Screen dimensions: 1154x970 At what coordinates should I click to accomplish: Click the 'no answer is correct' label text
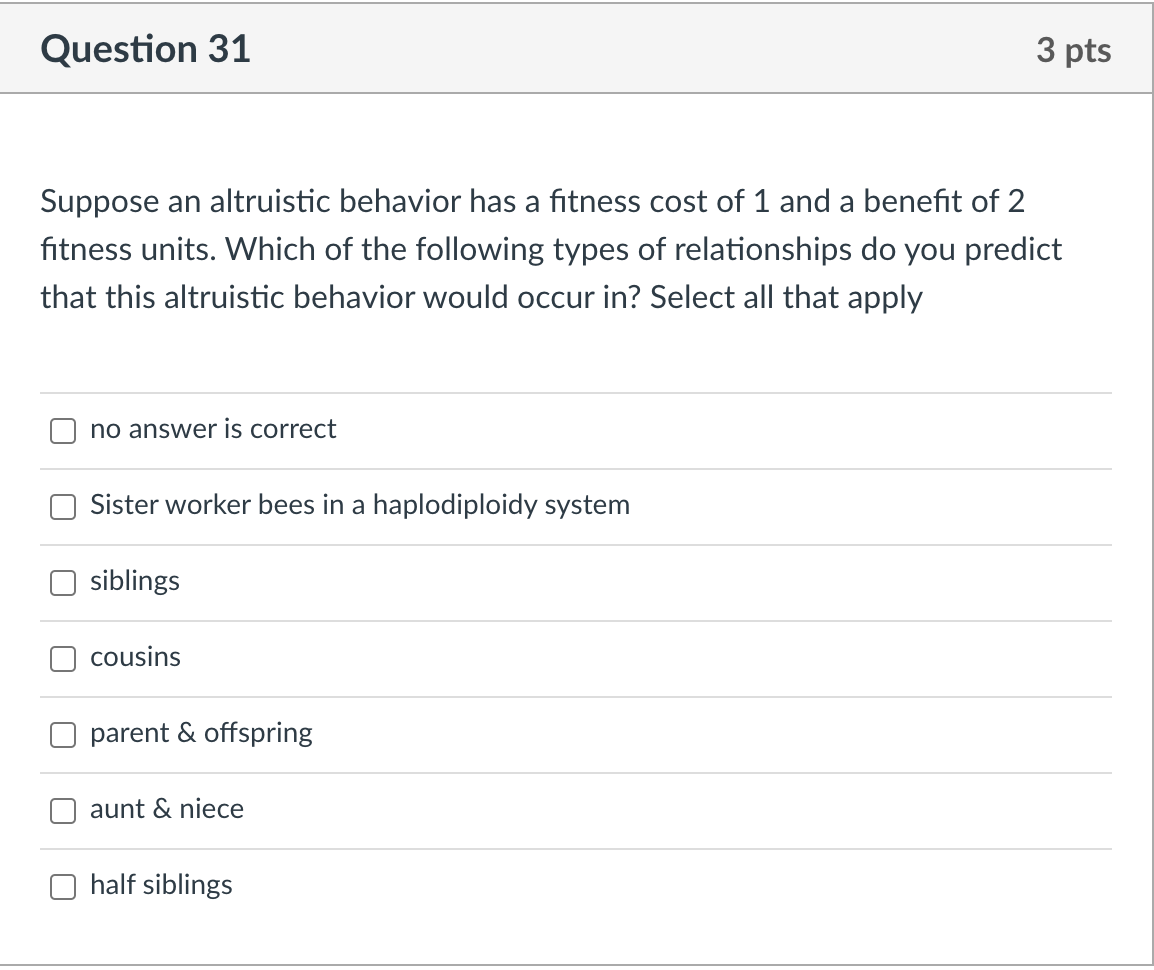213,429
